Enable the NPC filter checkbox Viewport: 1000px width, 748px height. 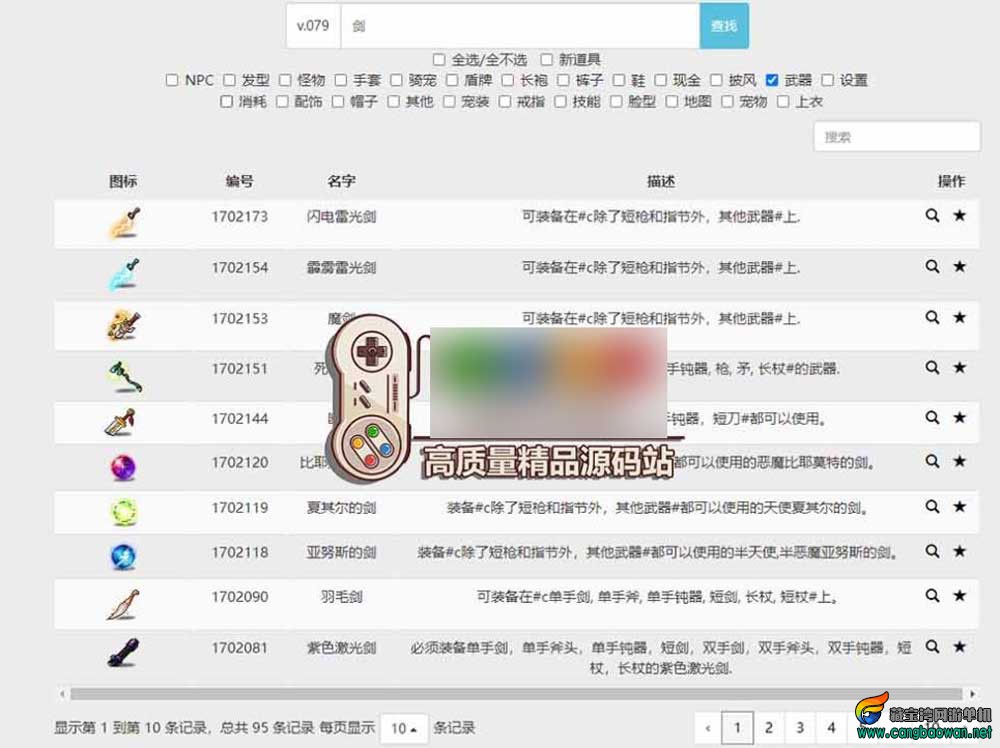coord(172,80)
